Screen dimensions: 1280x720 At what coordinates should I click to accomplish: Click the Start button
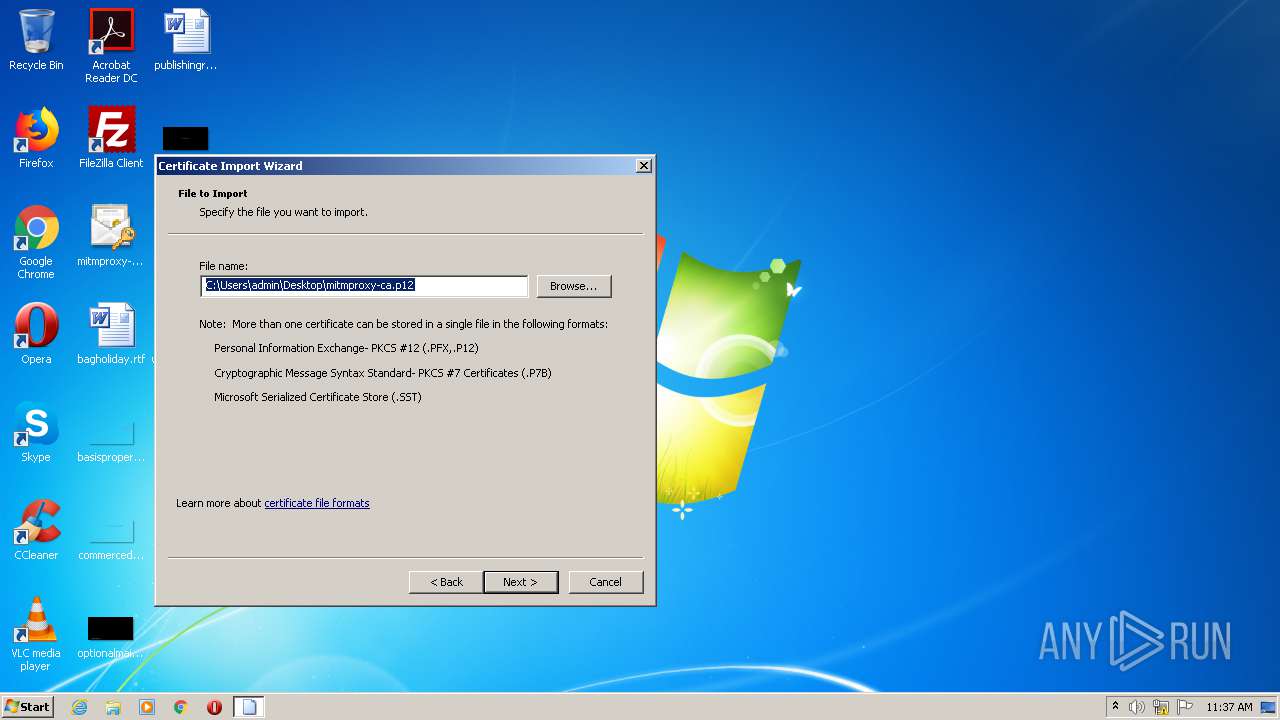click(27, 707)
